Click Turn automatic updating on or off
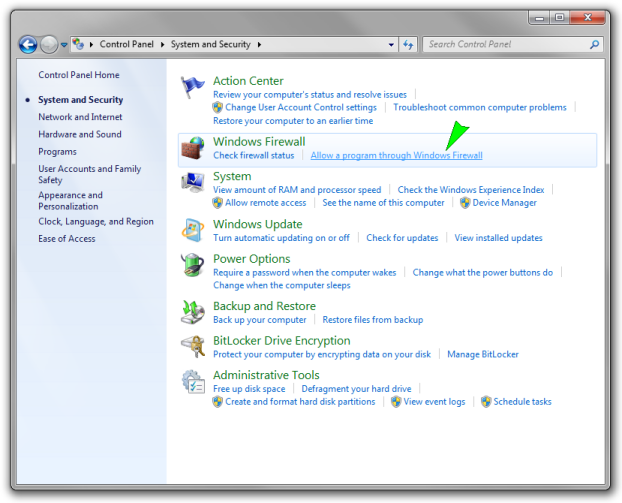Image resolution: width=622 pixels, height=503 pixels. coord(281,238)
